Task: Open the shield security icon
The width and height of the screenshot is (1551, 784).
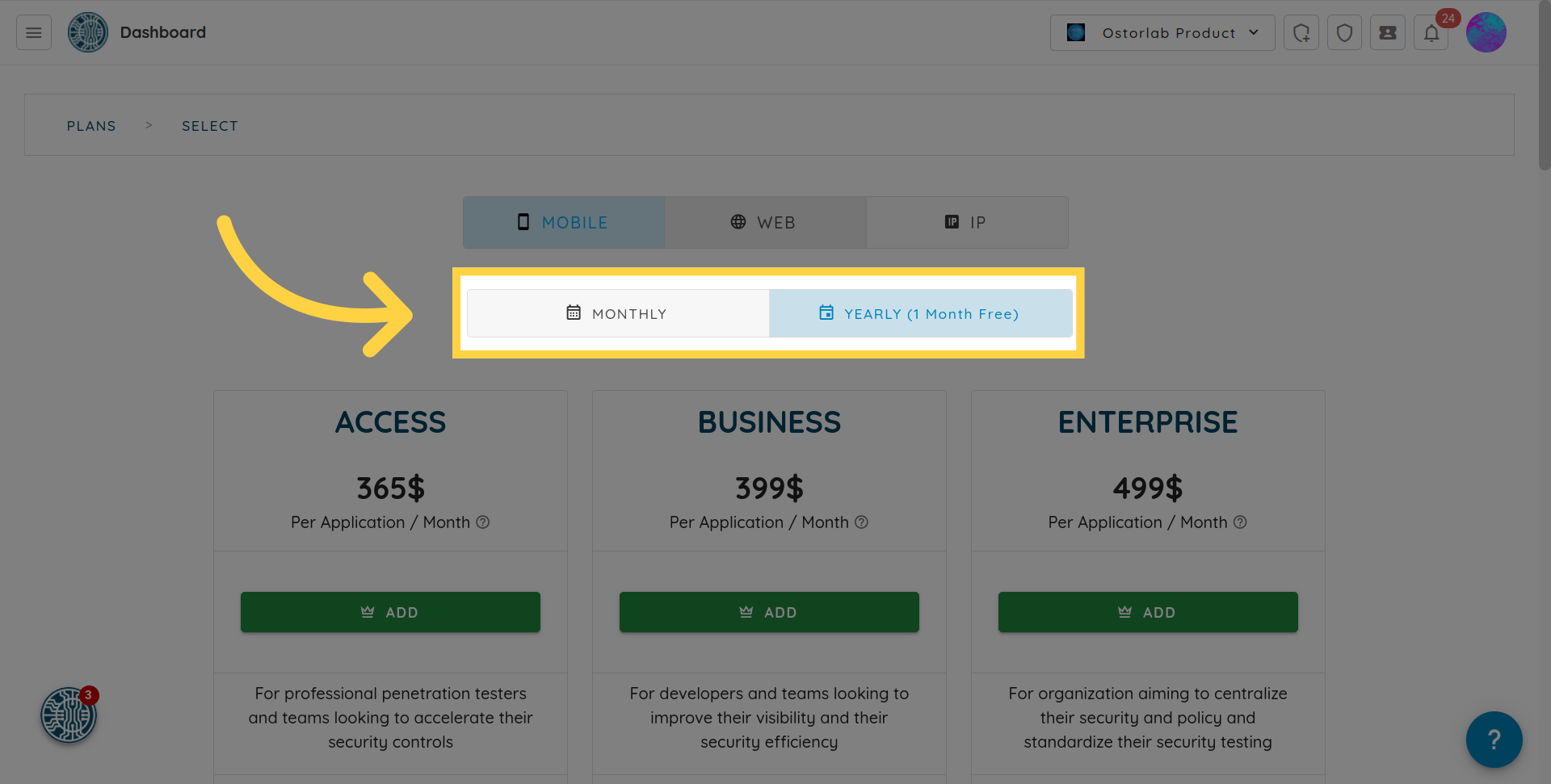Action: pos(1344,33)
